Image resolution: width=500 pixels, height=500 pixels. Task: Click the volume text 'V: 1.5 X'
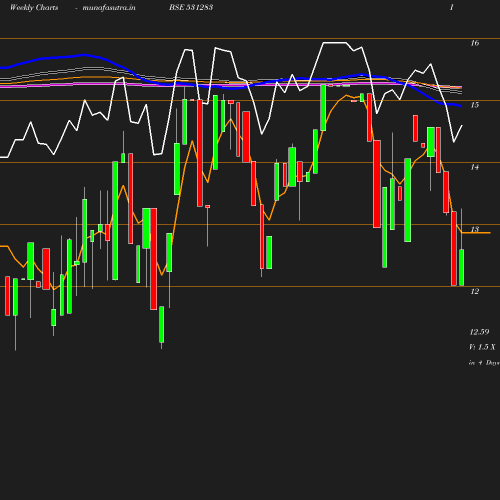coord(482,347)
